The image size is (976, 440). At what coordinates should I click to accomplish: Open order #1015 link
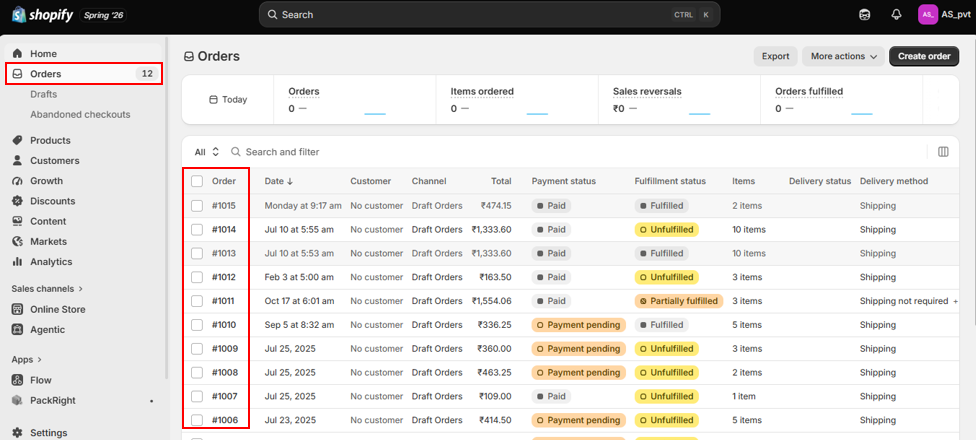click(223, 205)
